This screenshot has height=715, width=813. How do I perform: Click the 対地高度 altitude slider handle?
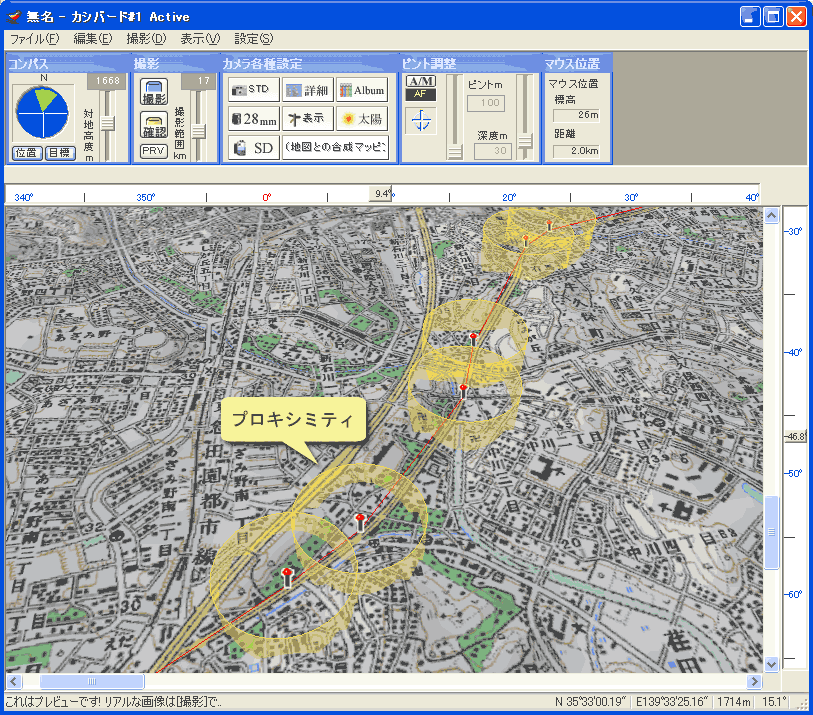(108, 124)
